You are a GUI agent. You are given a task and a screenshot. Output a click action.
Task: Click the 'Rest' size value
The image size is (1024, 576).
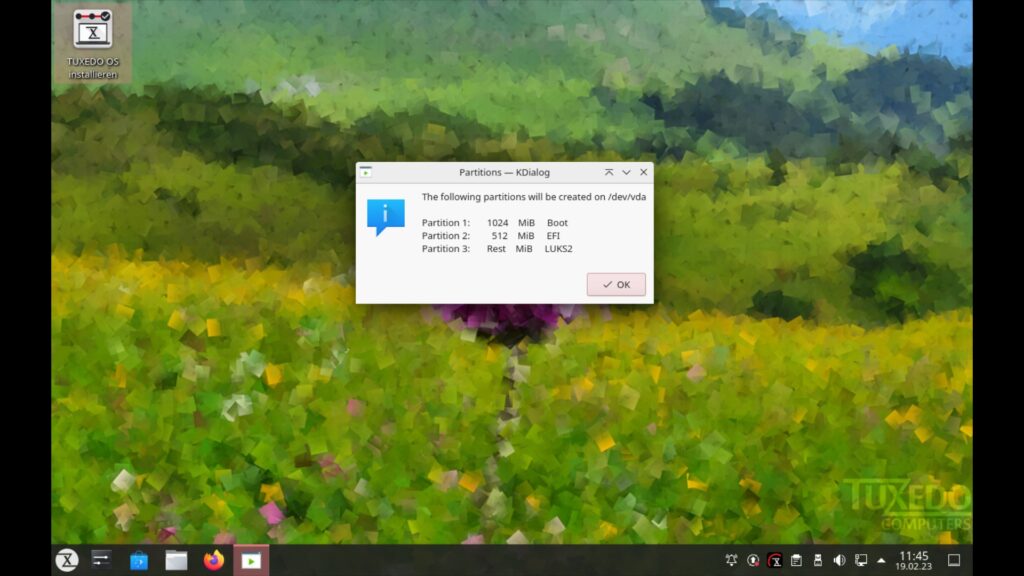496,249
